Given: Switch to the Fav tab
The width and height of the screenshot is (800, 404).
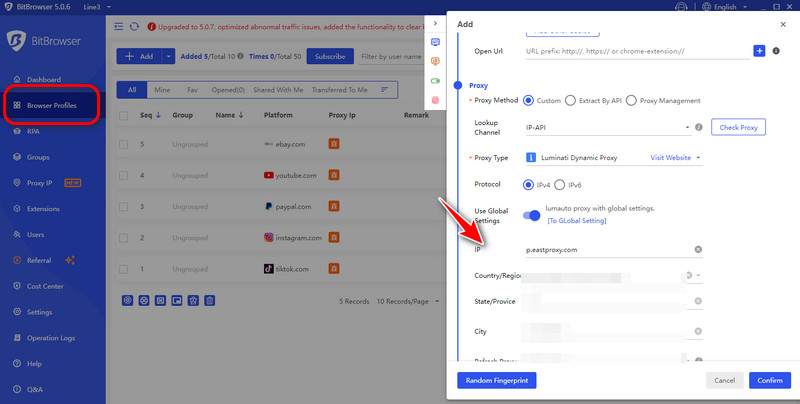Looking at the screenshot, I should click(x=192, y=90).
